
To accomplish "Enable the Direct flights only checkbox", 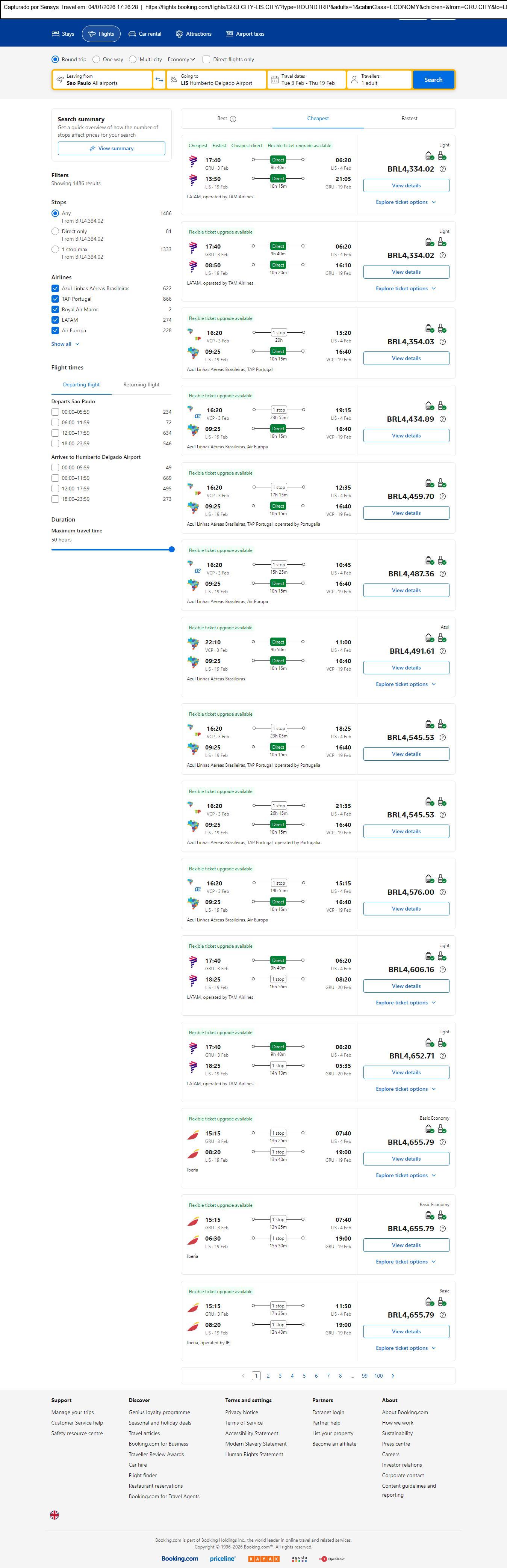I will point(207,60).
